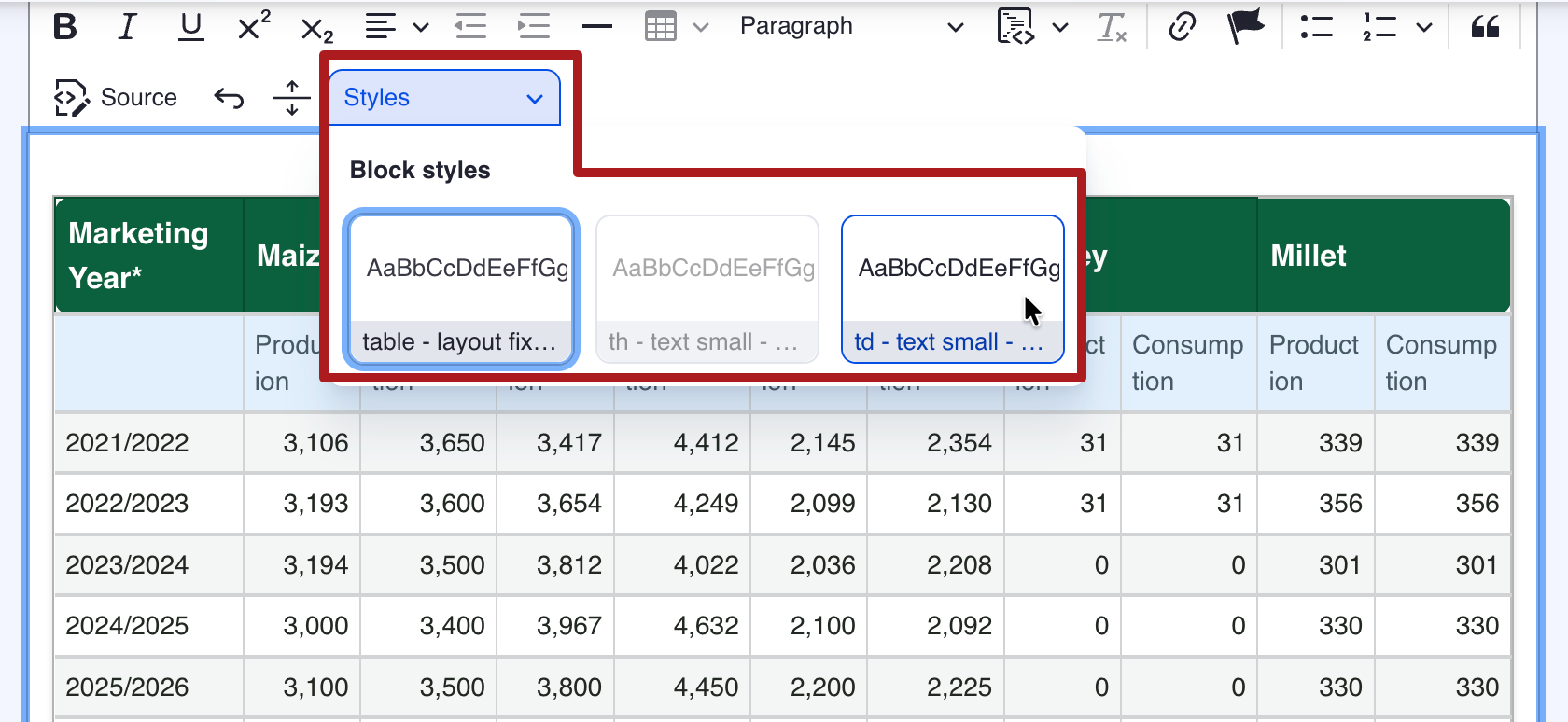Select cell with value 3,654
Screen dimensions: 1568x722
[555, 504]
